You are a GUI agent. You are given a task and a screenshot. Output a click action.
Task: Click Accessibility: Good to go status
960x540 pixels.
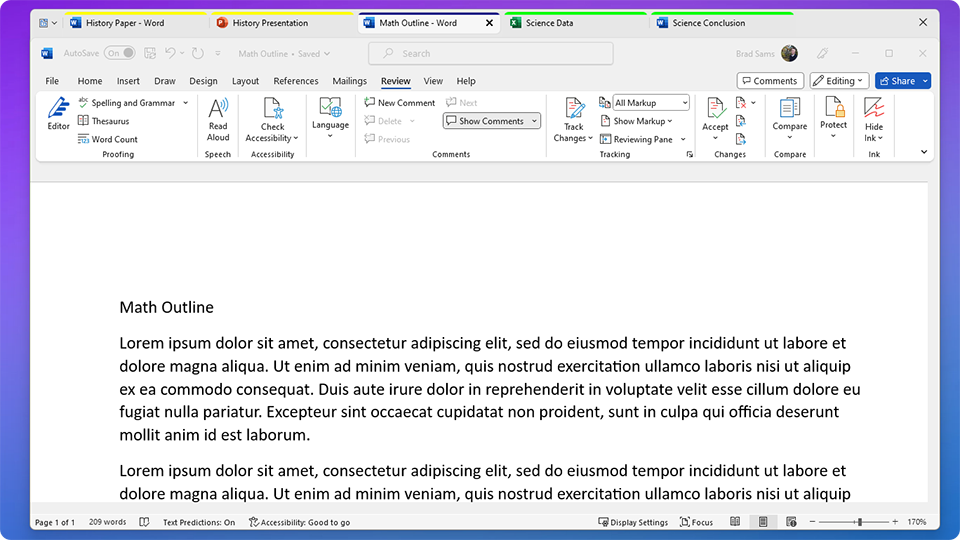[299, 522]
